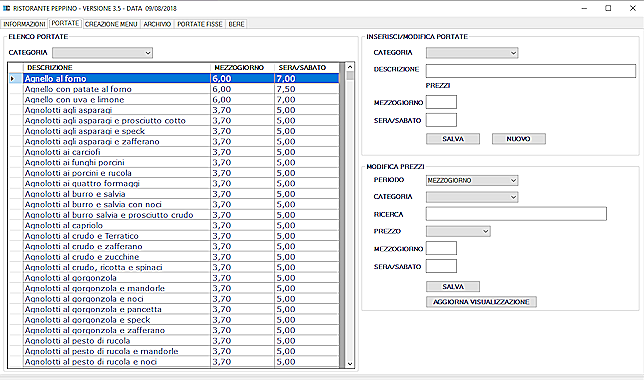This screenshot has width=644, height=380.
Task: Click MEZZOGIORNO price field in Inserisci/Modifica Portate
Action: pyautogui.click(x=441, y=102)
